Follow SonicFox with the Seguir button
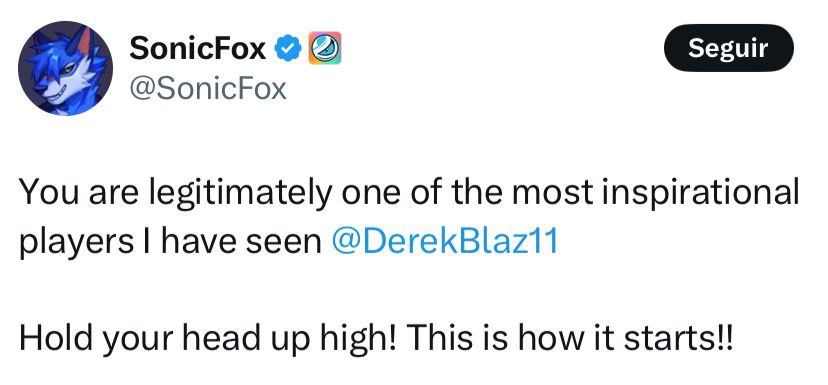This screenshot has width=828, height=385. (729, 48)
